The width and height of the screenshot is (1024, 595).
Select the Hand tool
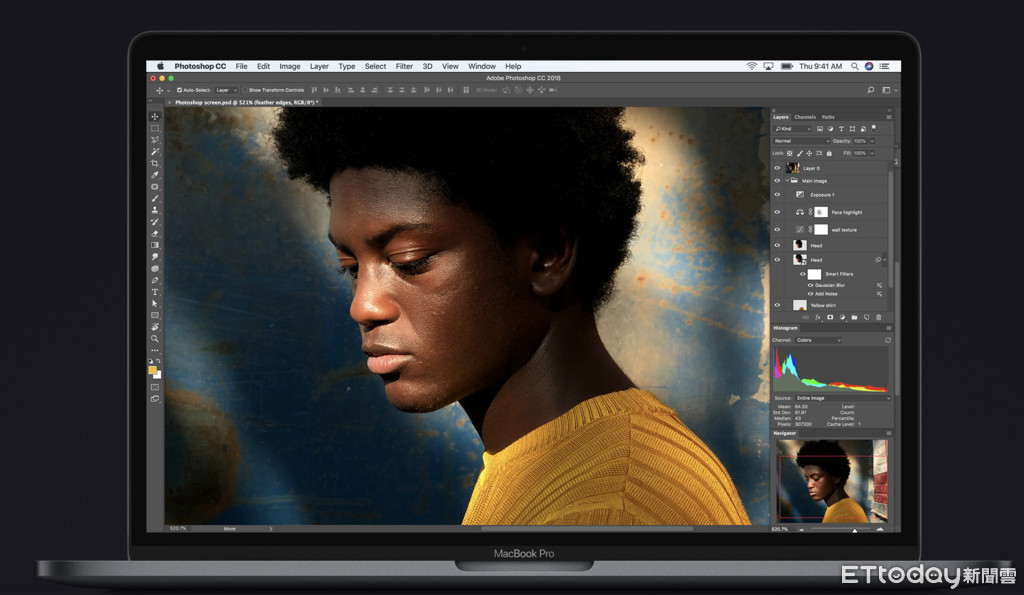tap(155, 327)
